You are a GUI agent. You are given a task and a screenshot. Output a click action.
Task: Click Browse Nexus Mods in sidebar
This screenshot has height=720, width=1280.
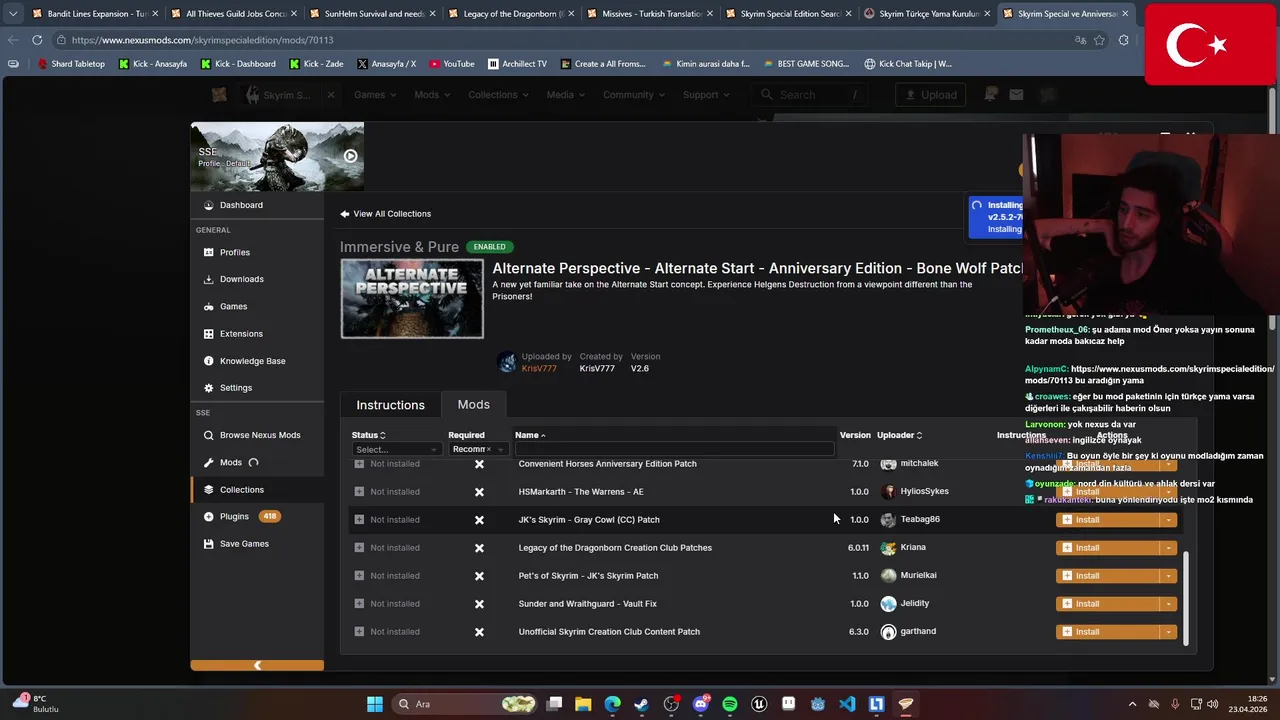point(260,435)
